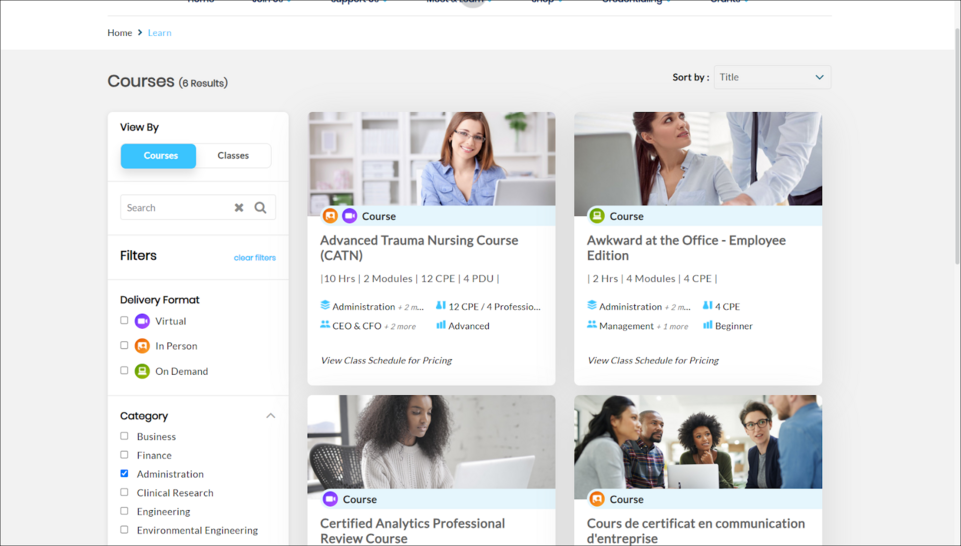The image size is (961, 546).
Task: Collapse the Category filter section
Action: click(270, 416)
